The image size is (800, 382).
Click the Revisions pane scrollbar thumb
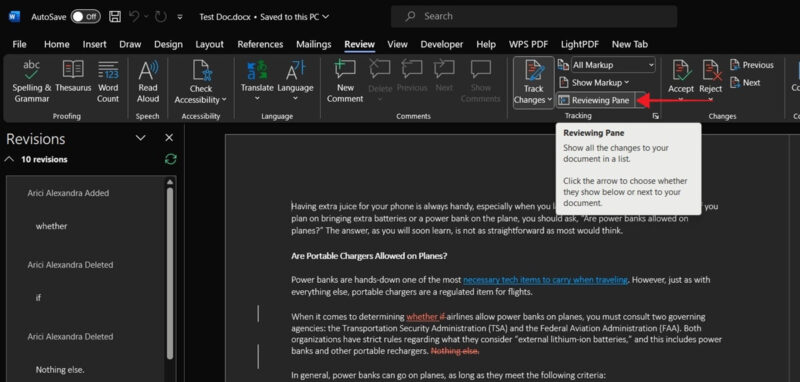[x=170, y=273]
